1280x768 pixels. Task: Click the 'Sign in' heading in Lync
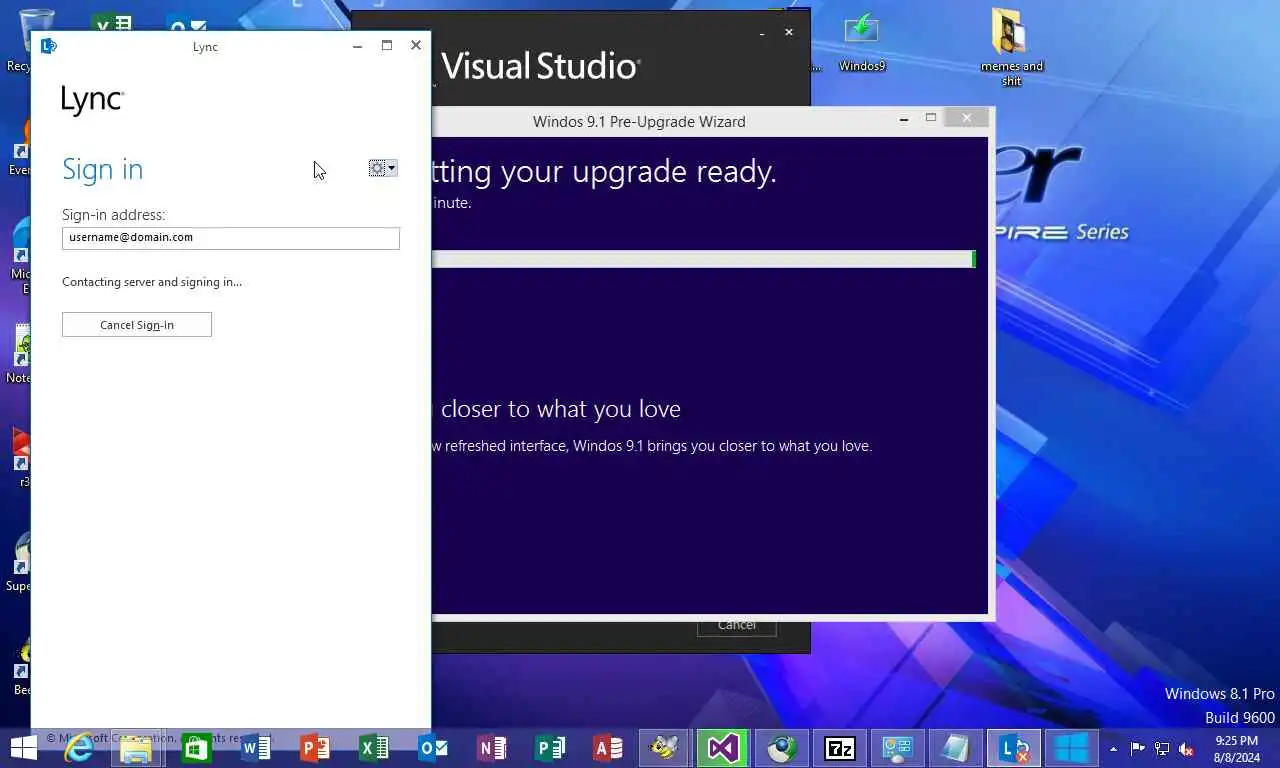click(103, 169)
